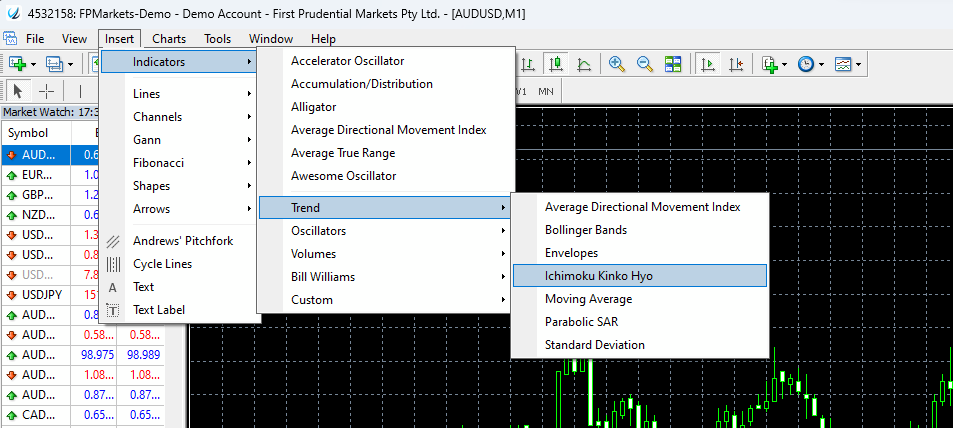The height and width of the screenshot is (428, 953).
Task: Select the arrow cursor tool
Action: tap(17, 90)
